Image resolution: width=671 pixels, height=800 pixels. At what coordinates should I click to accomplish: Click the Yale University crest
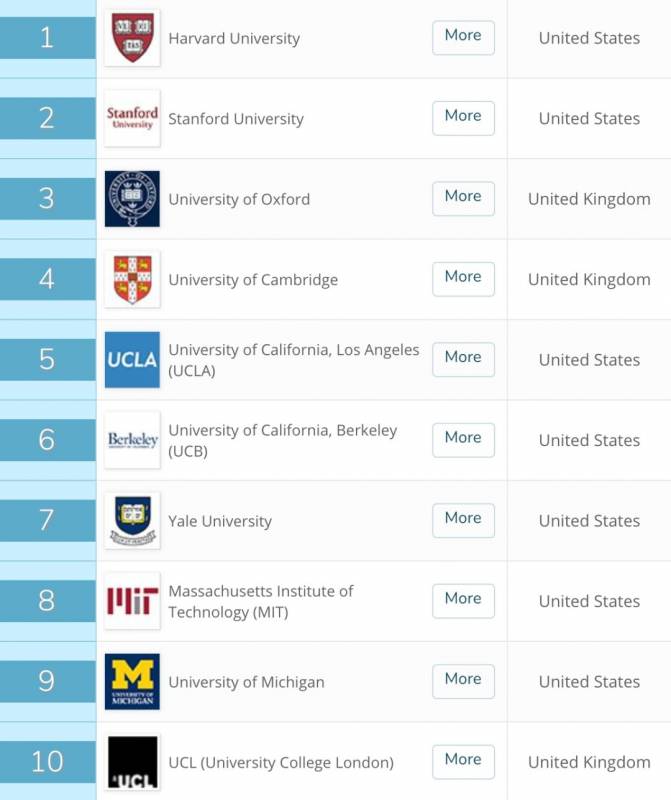(x=132, y=521)
